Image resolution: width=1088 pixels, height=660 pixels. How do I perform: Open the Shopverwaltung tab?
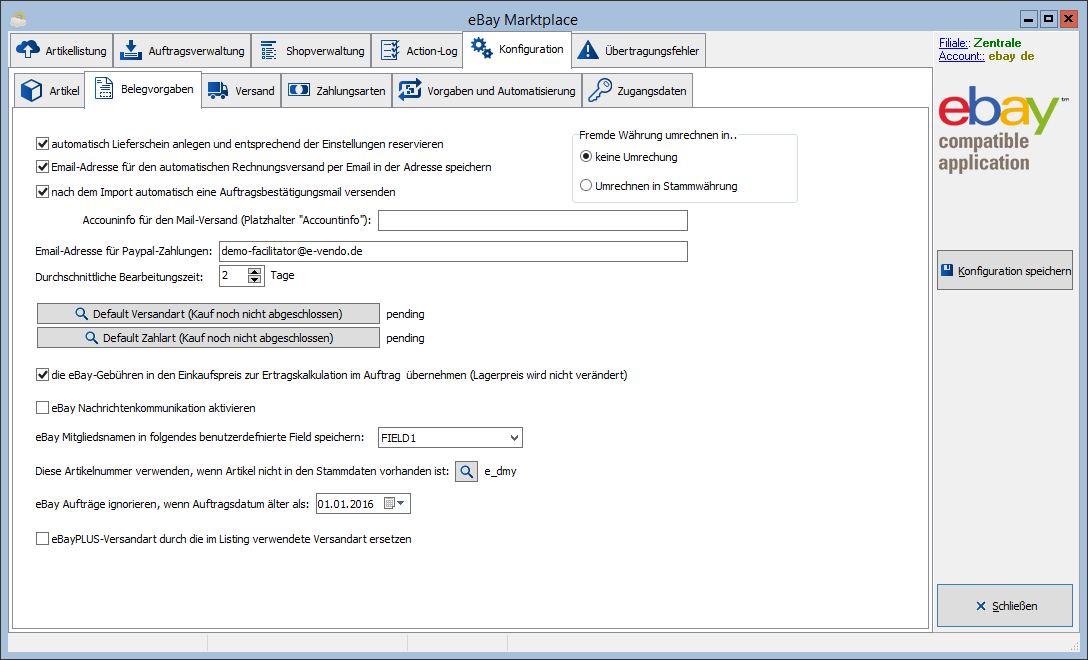tap(311, 51)
